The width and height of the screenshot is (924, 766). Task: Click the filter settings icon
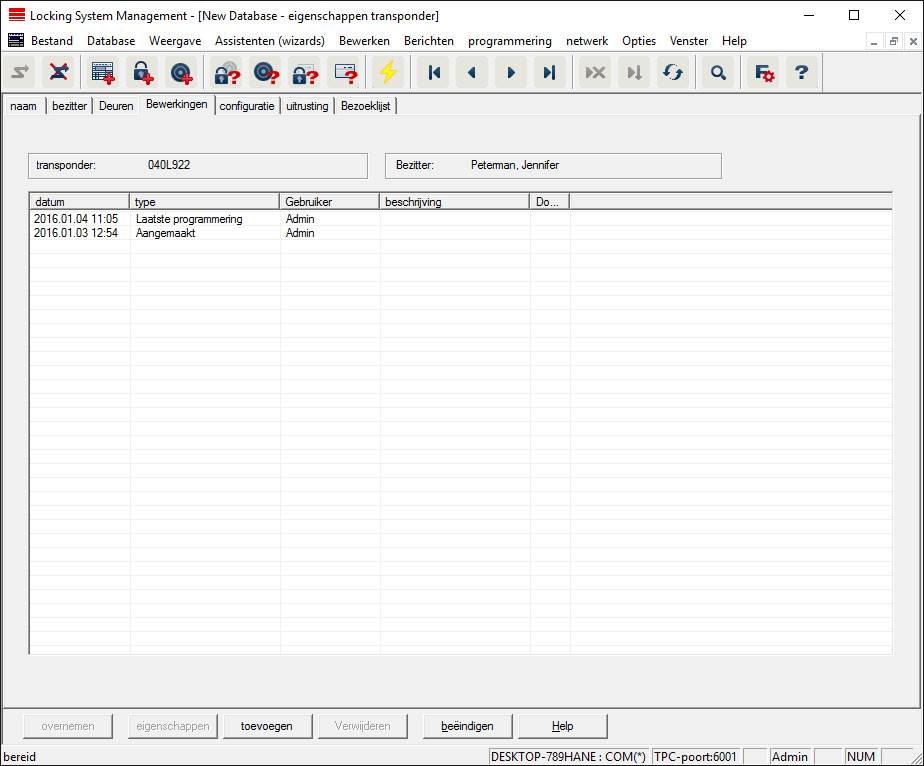coord(764,73)
